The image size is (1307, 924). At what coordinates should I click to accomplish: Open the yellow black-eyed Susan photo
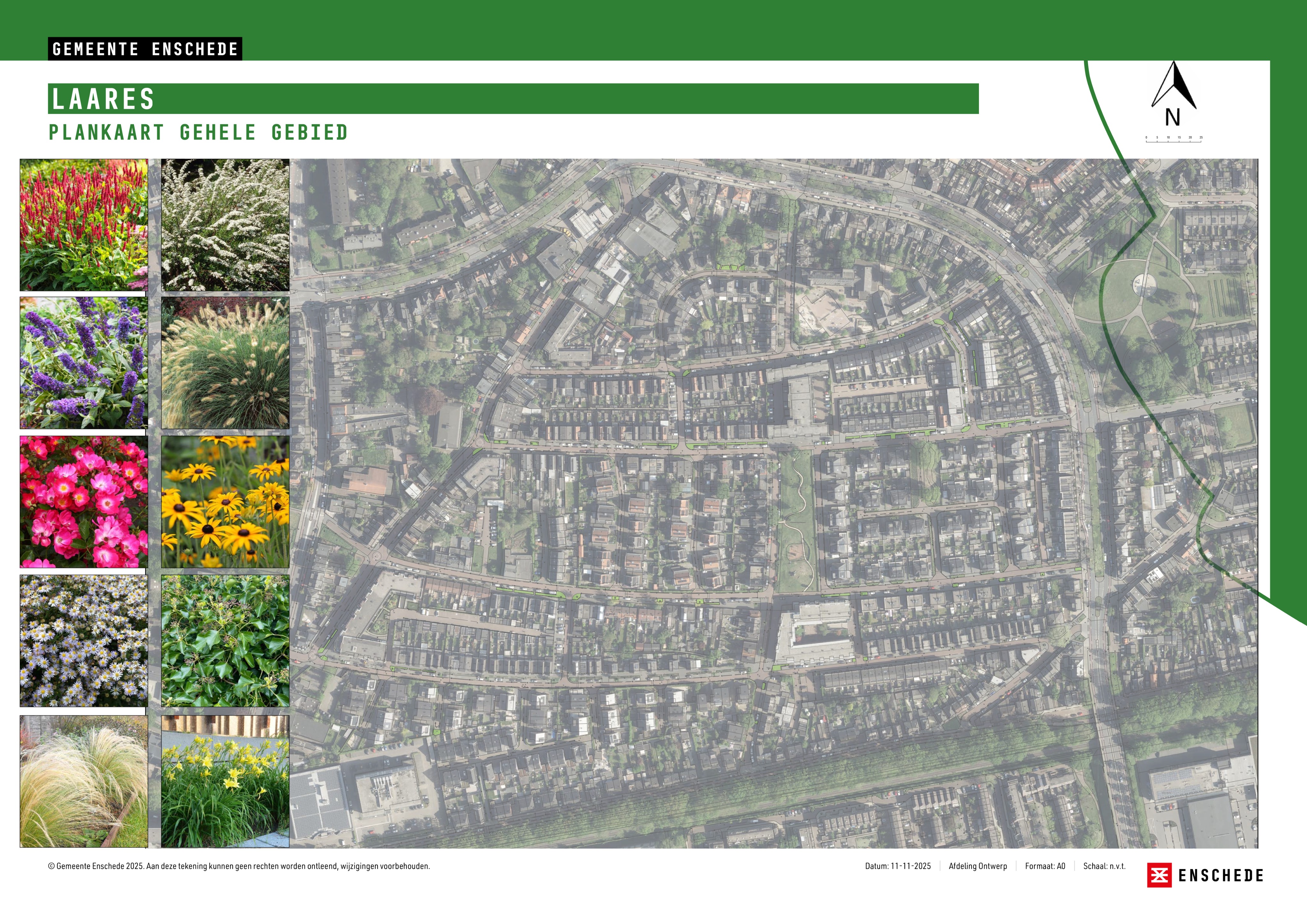[225, 502]
